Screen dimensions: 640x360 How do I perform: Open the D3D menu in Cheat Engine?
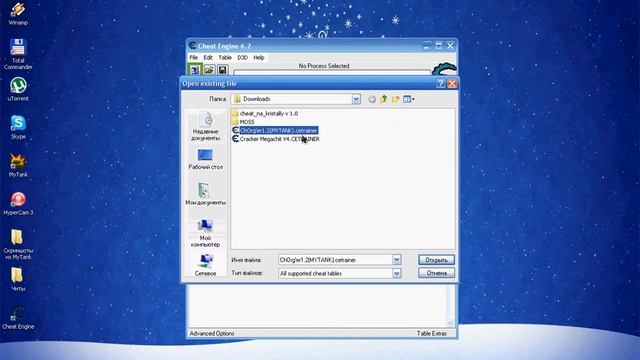(x=242, y=58)
